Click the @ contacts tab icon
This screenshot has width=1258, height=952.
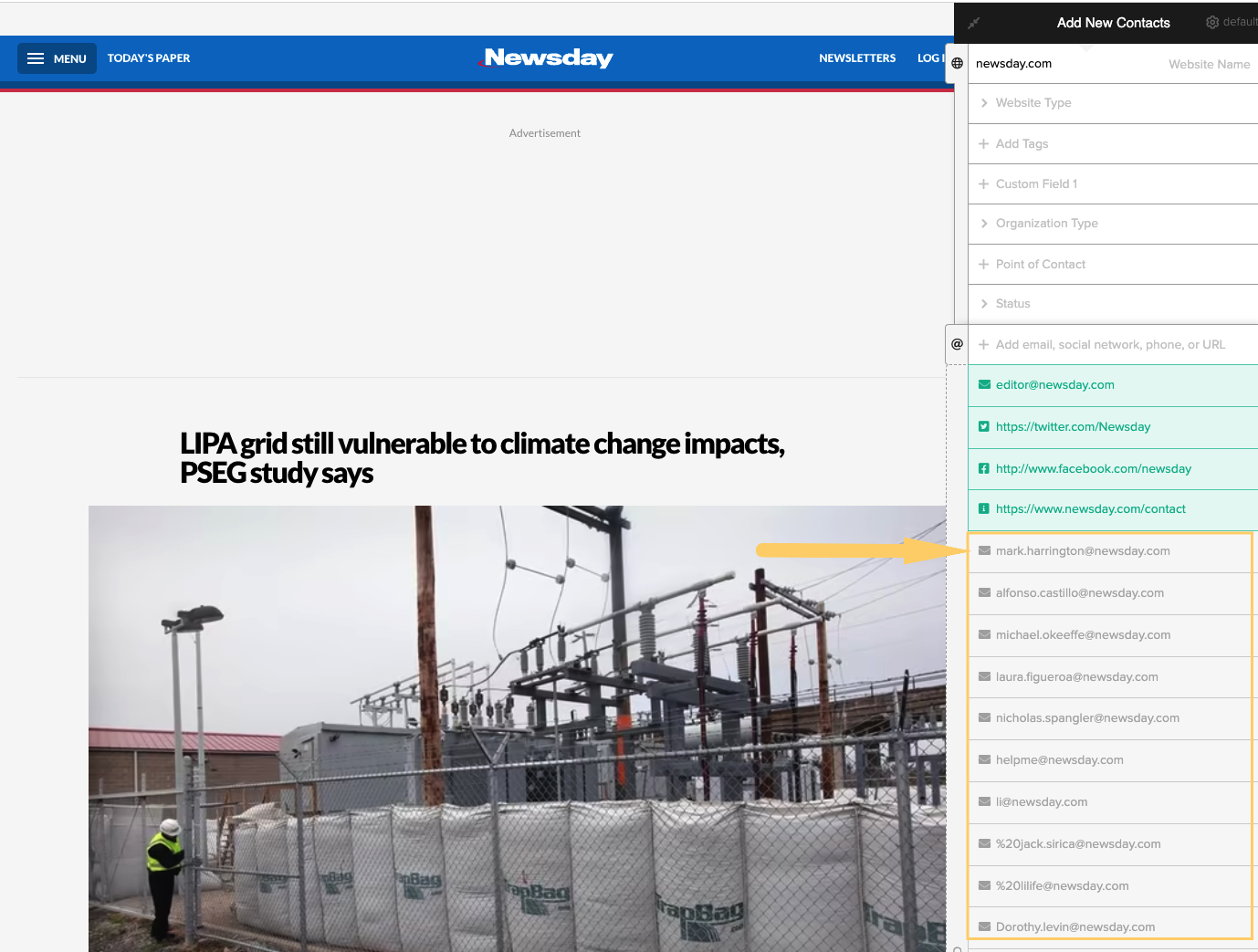click(x=957, y=344)
